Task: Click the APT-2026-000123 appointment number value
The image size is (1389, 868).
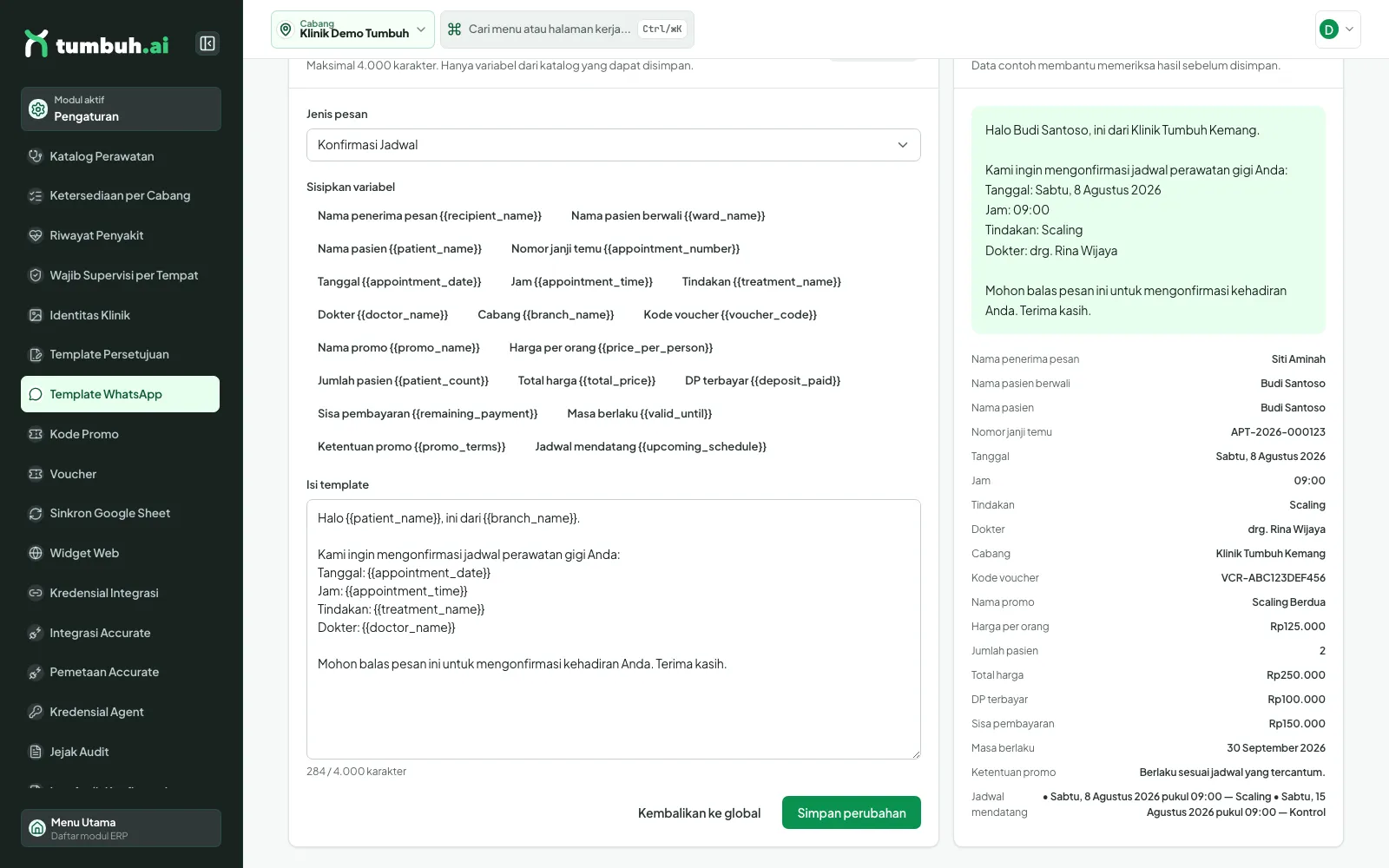Action: pos(1278,432)
